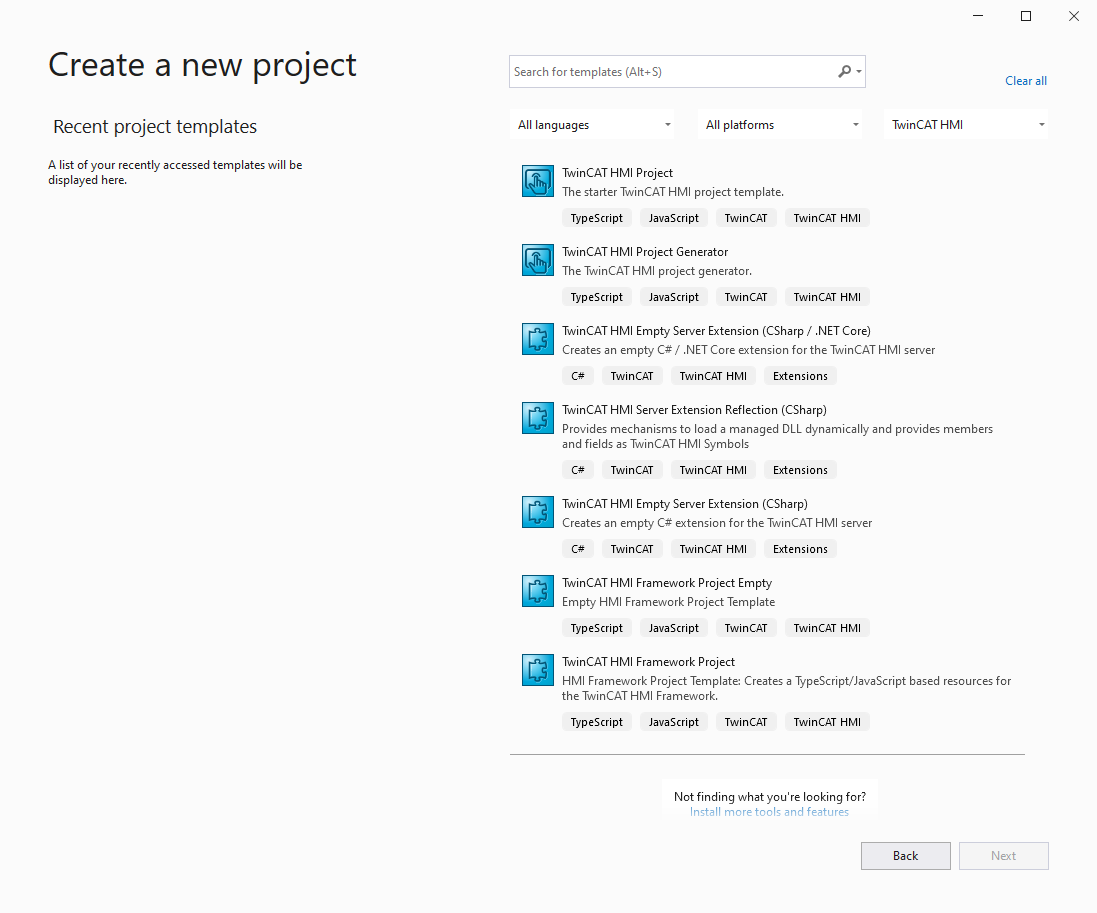Click the Empty Server Extension (.NET Core) icon
Image resolution: width=1097 pixels, height=913 pixels.
click(x=537, y=339)
